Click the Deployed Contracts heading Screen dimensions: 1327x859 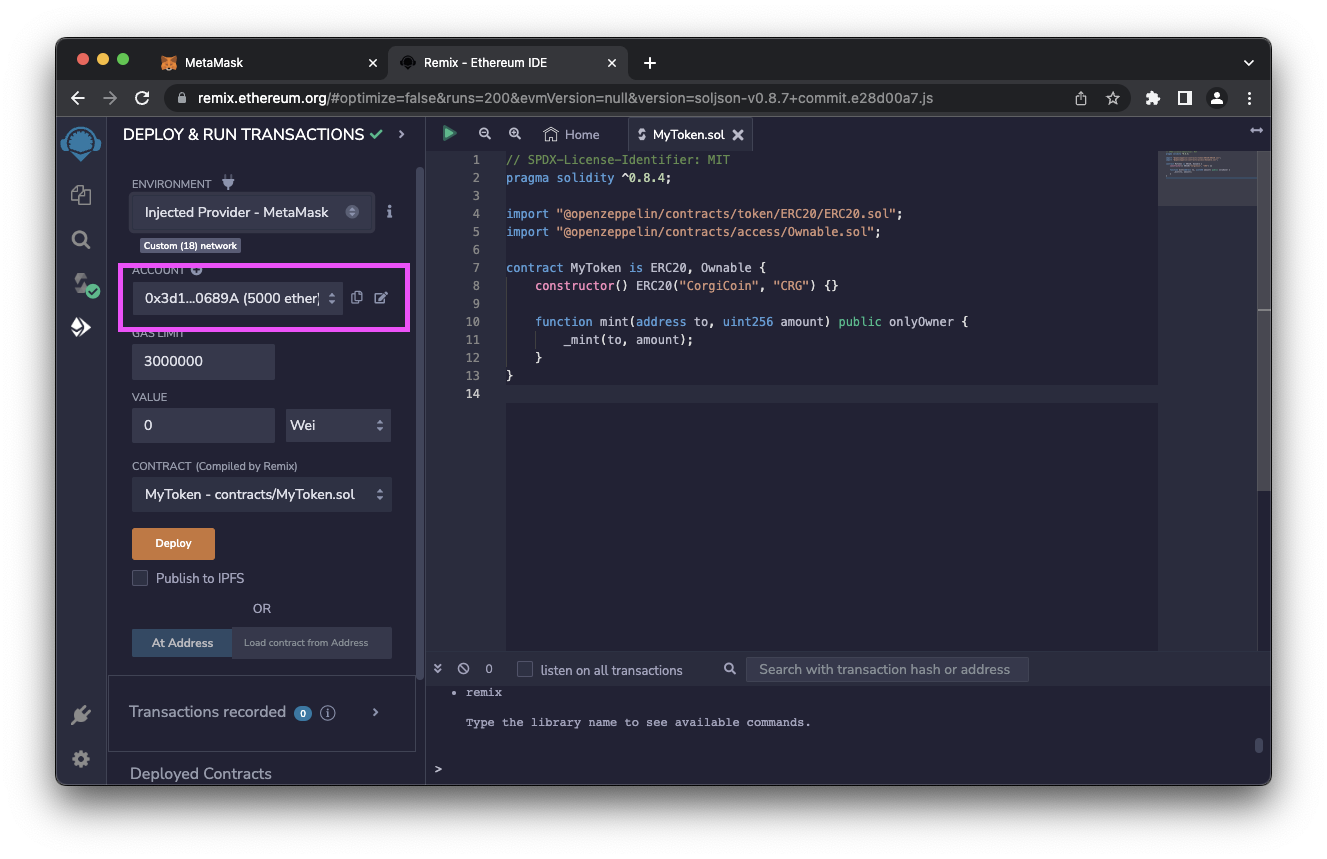[200, 773]
